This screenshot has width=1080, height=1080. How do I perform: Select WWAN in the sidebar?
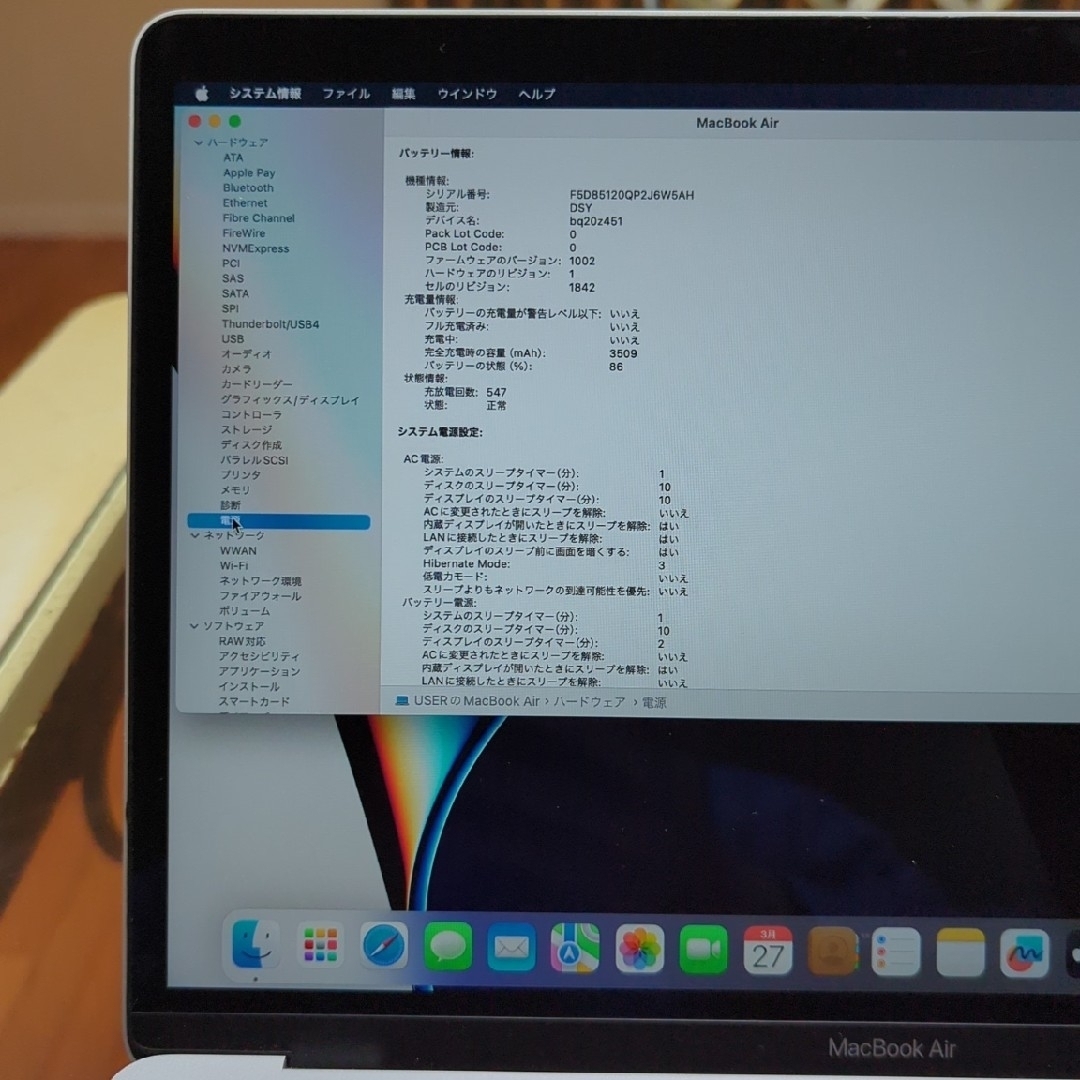click(238, 551)
